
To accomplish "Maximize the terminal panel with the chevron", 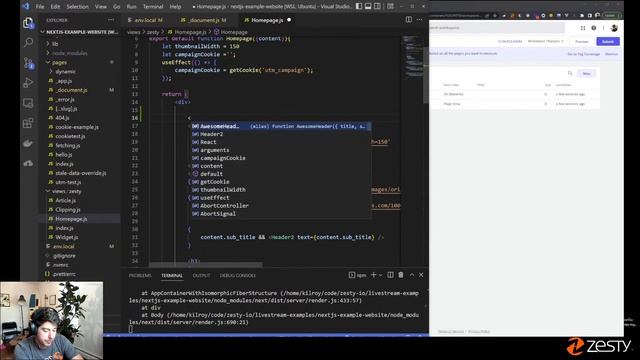I will pos(411,275).
